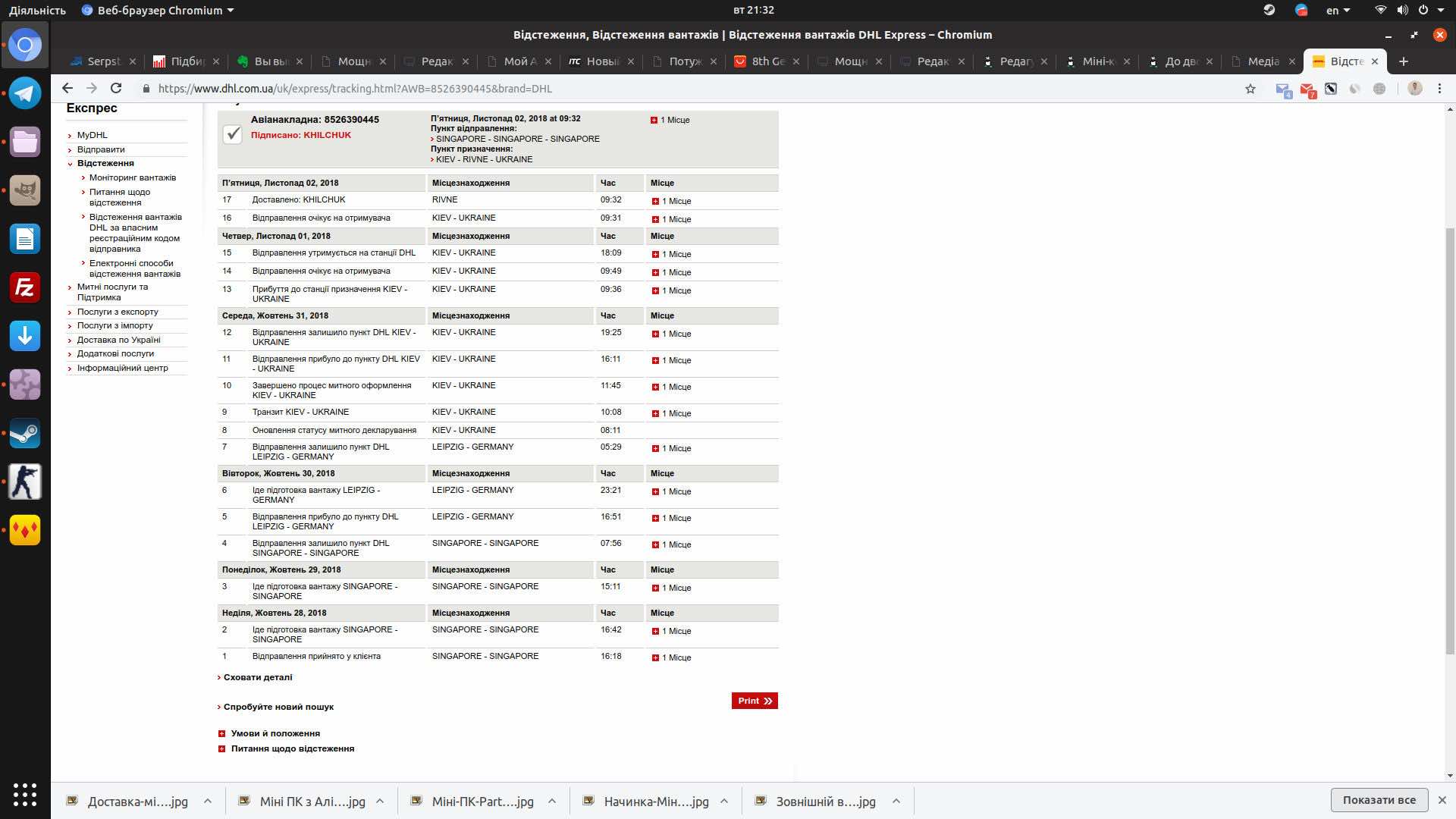Switch to the Підбир tab
The width and height of the screenshot is (1456, 819).
click(187, 61)
